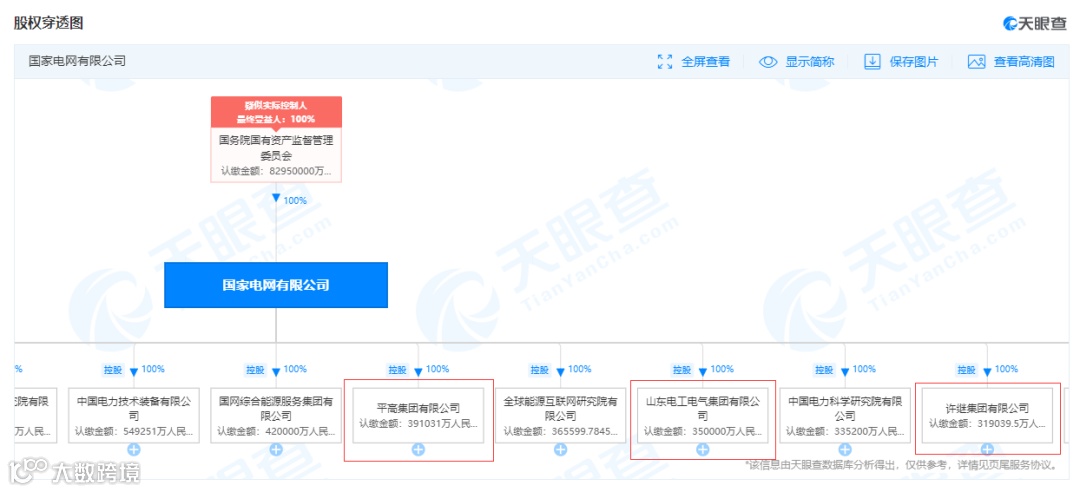1080x492 pixels.
Task: Click the eye icon for 显示简称
Action: 768,61
